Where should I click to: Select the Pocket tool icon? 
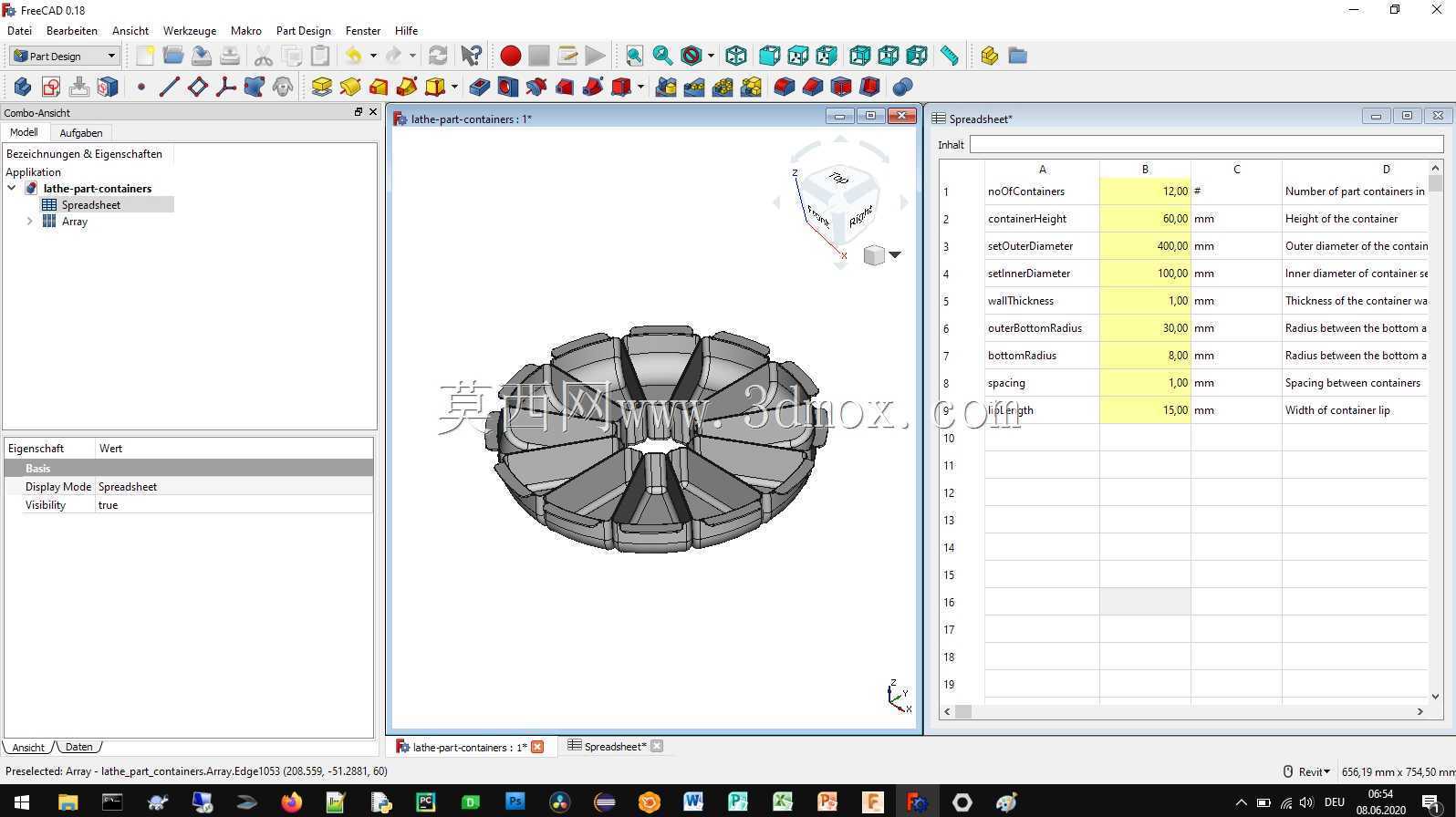click(x=480, y=87)
